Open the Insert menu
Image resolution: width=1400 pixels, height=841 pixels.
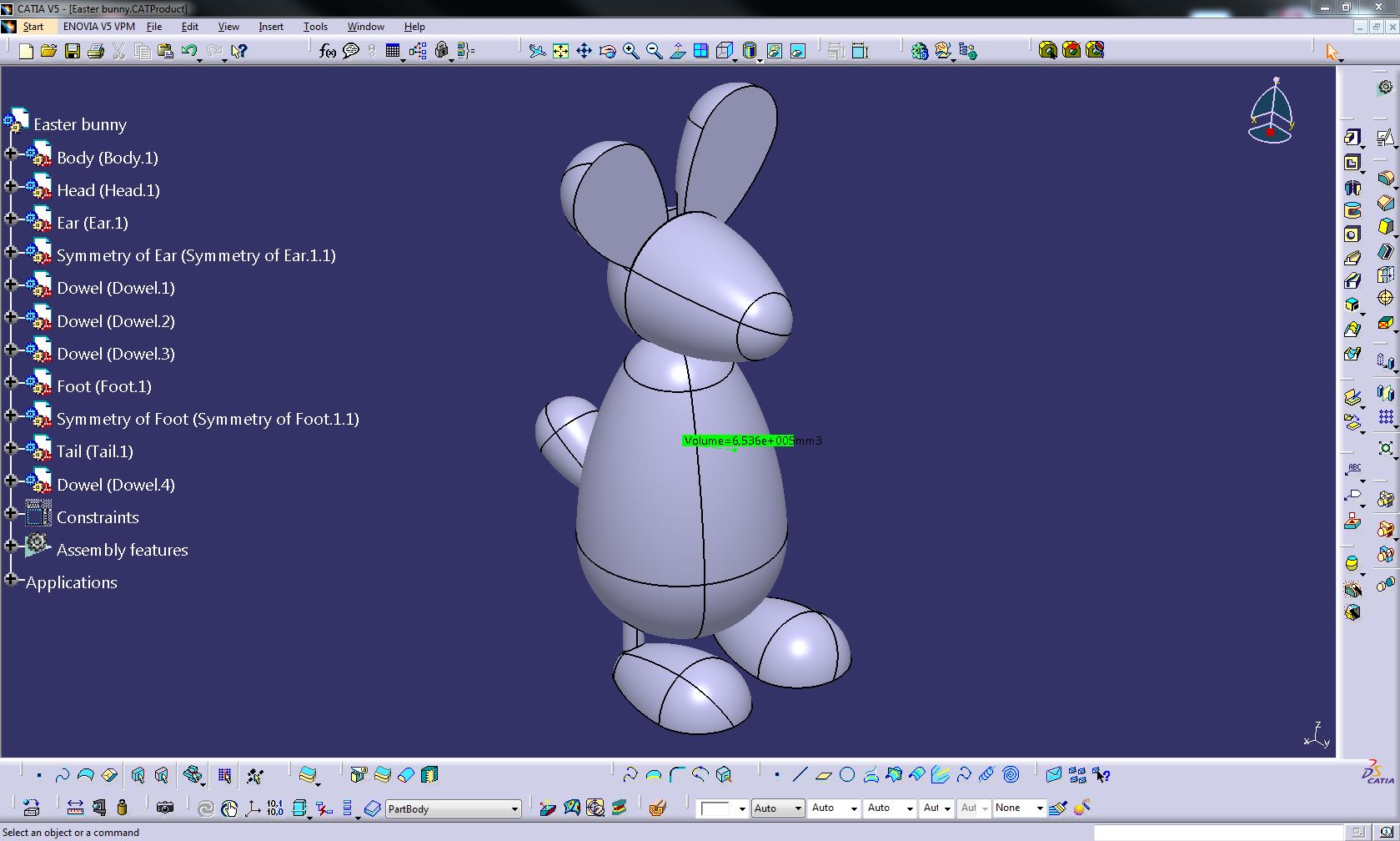271,27
